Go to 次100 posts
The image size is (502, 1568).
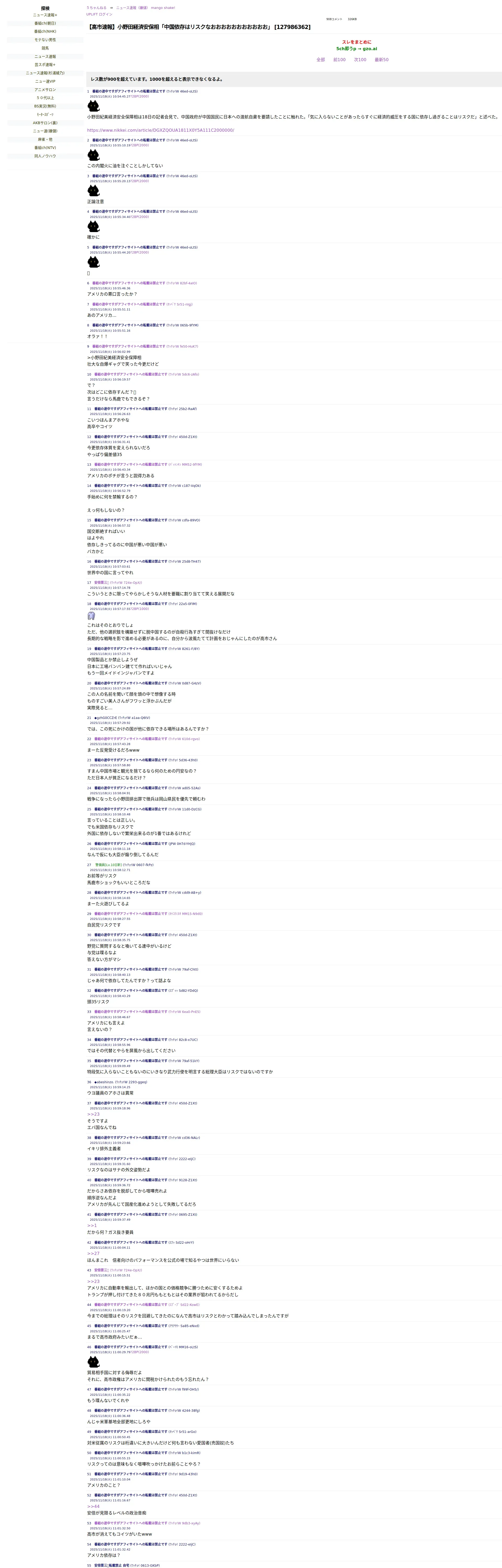[360, 60]
